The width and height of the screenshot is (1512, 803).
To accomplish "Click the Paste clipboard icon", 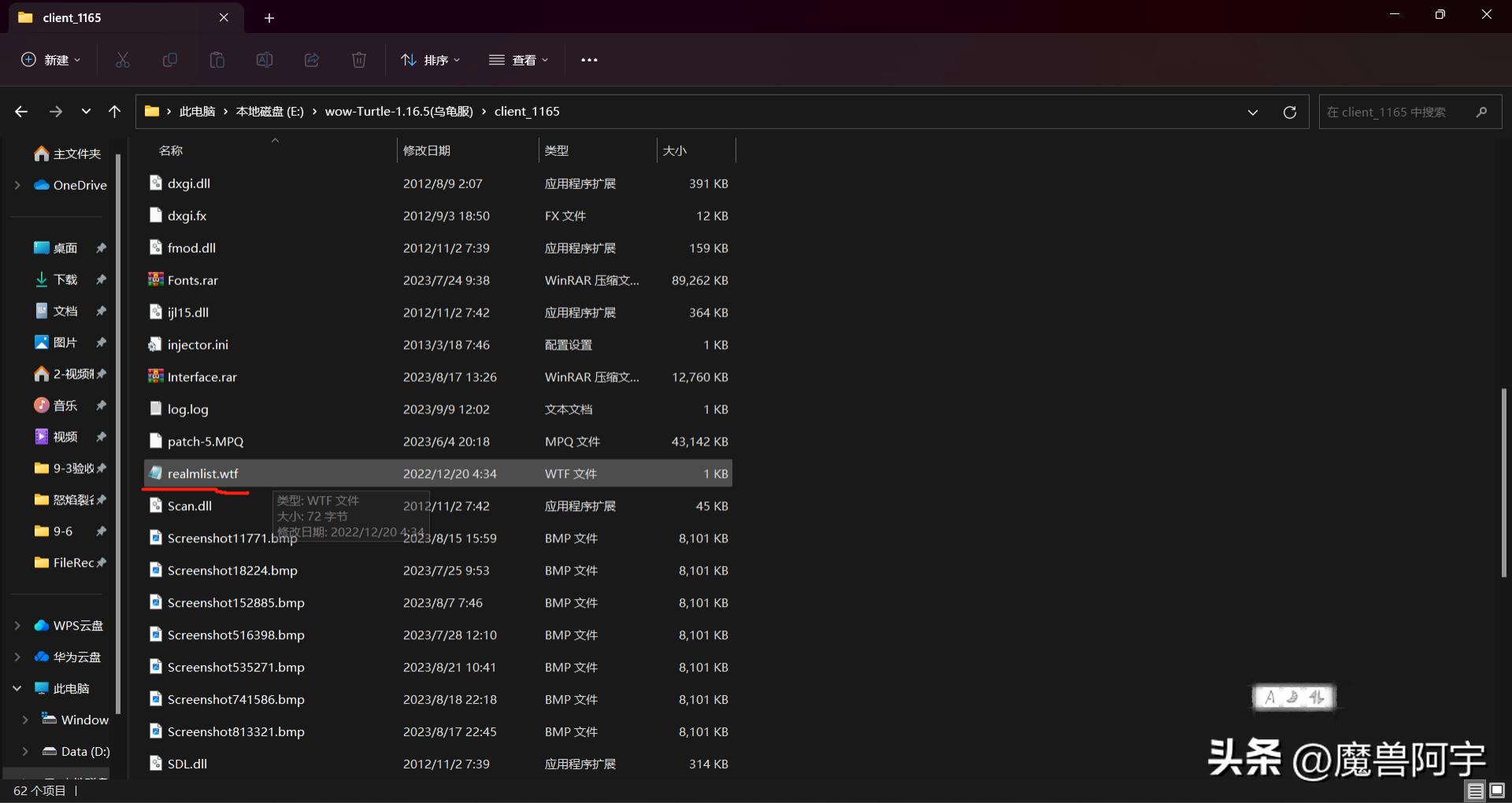I will [x=217, y=60].
